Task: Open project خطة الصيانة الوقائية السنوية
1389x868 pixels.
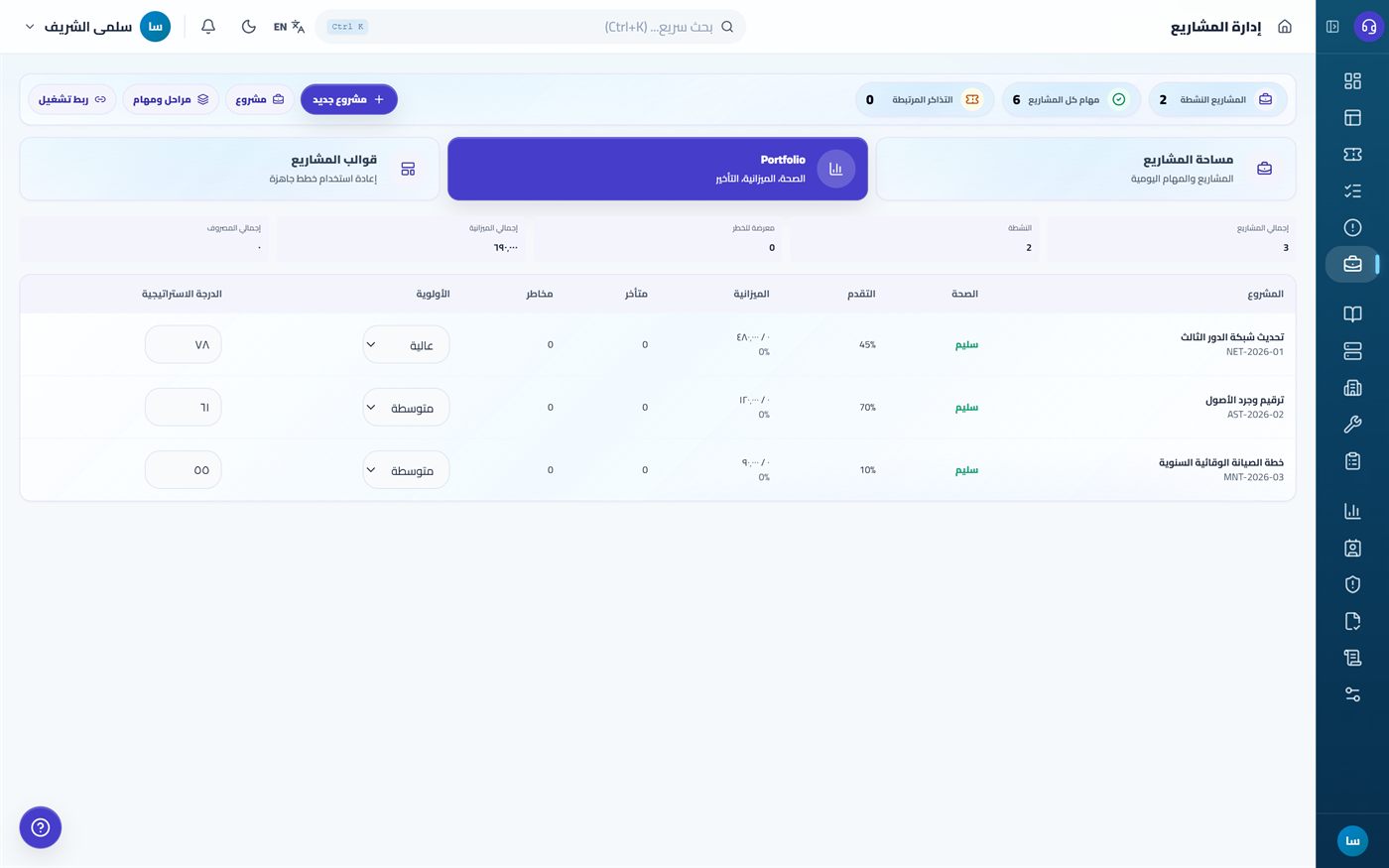Action: click(x=1221, y=462)
